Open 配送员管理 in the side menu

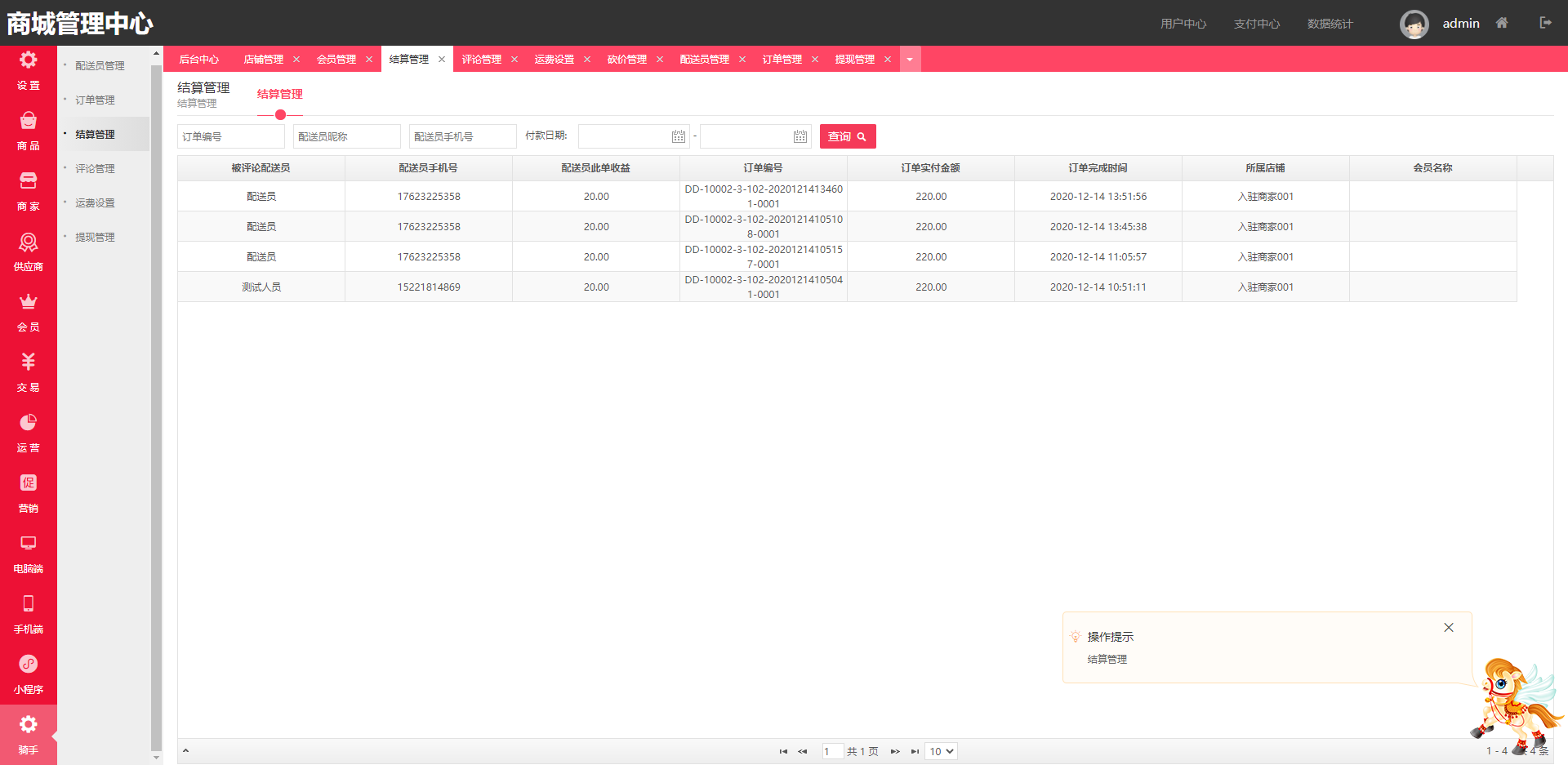tap(100, 66)
